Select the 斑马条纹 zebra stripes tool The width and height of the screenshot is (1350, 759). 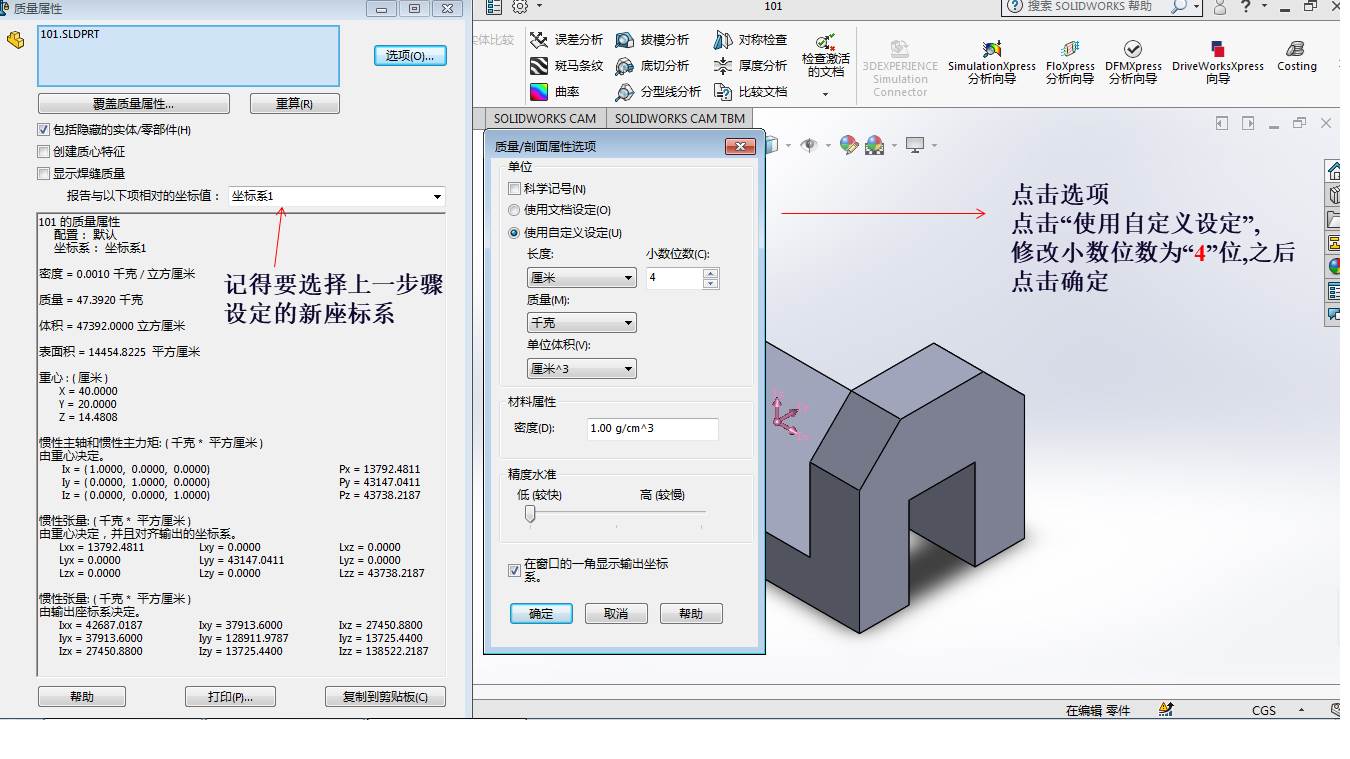566,66
